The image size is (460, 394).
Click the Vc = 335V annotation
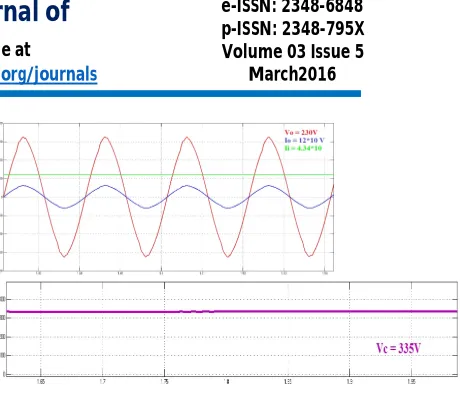point(398,348)
